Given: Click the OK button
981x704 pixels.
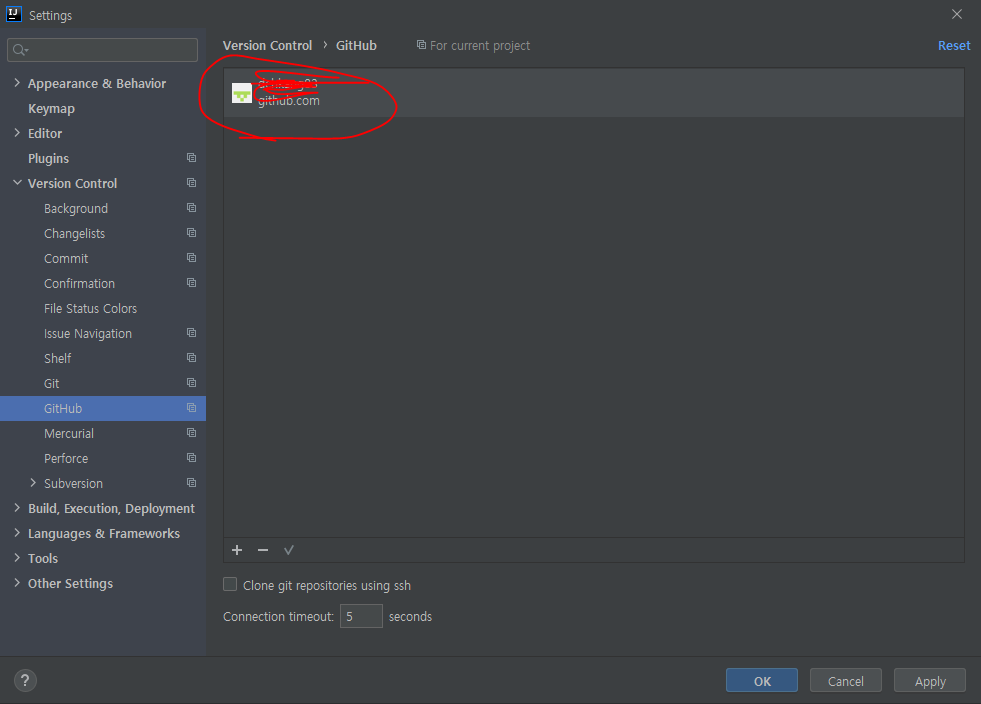Looking at the screenshot, I should click(x=761, y=680).
